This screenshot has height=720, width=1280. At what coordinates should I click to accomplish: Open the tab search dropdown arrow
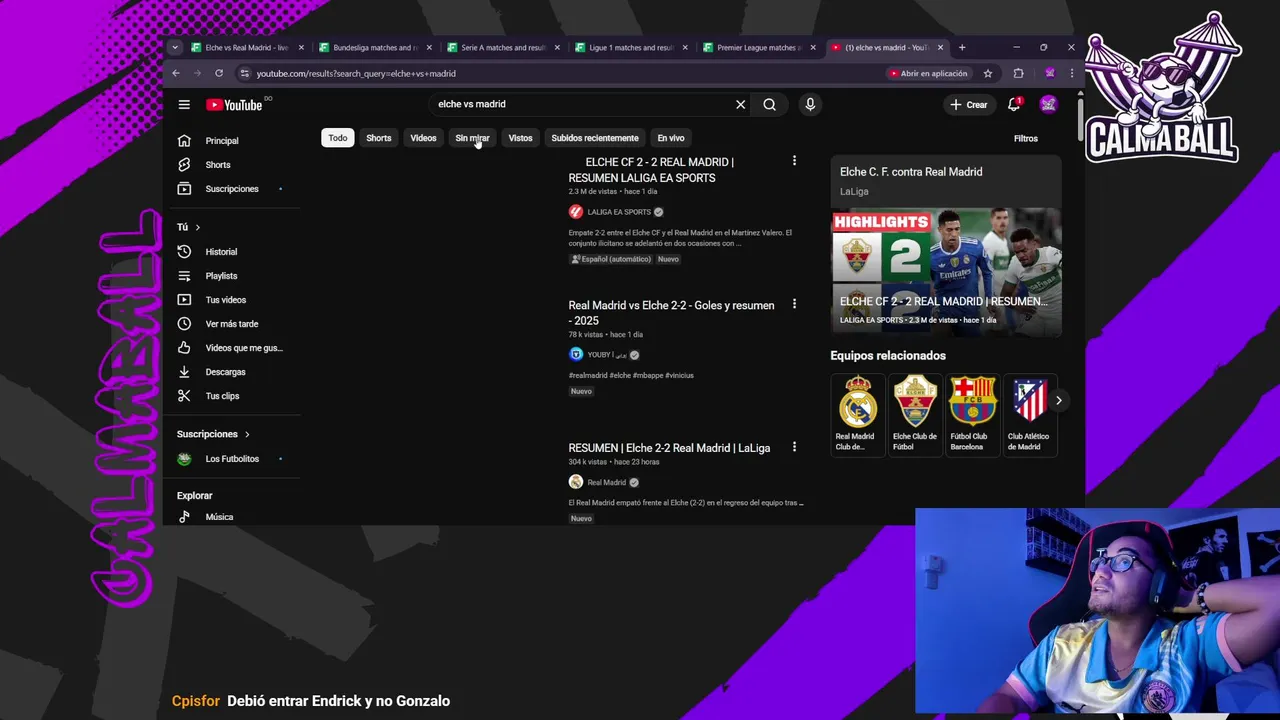pyautogui.click(x=175, y=47)
